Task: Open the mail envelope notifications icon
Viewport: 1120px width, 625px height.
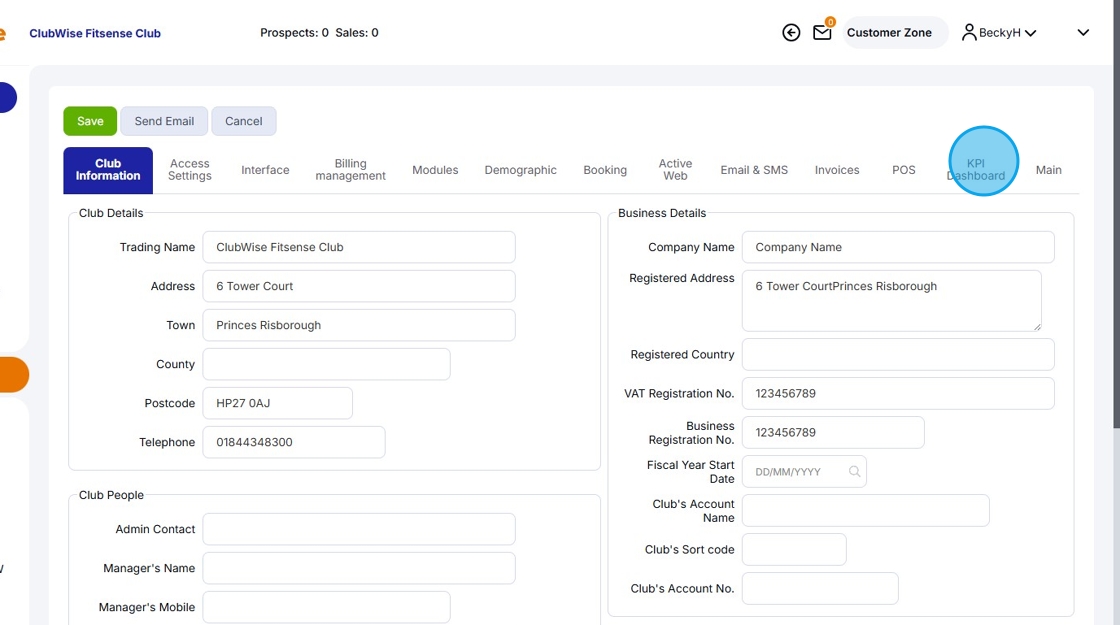Action: [x=822, y=33]
